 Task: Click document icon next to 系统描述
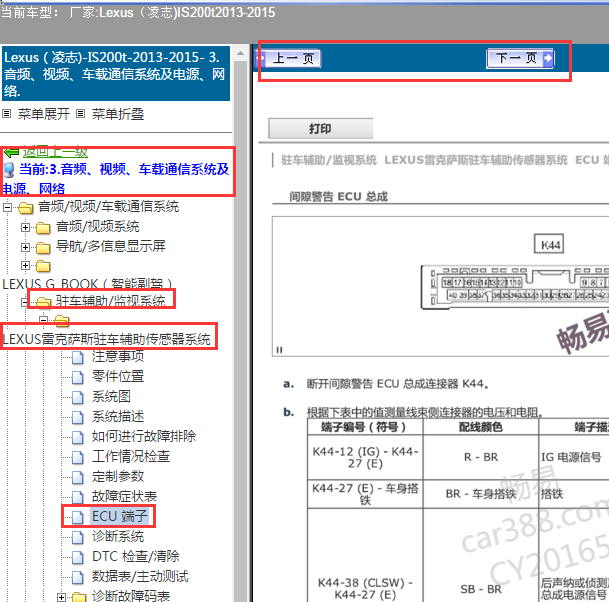78,418
